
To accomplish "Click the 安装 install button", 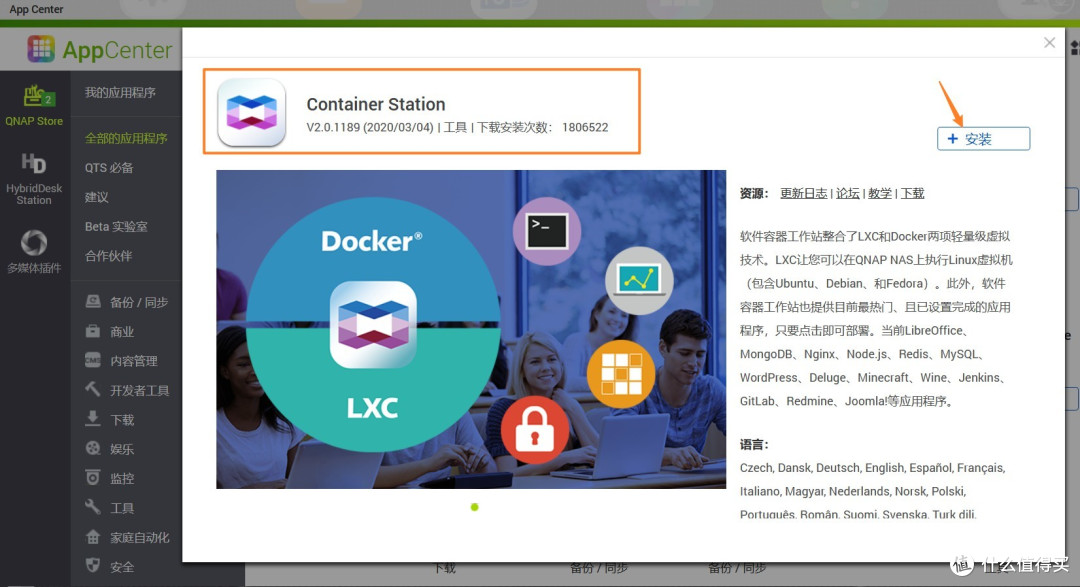I will [983, 138].
